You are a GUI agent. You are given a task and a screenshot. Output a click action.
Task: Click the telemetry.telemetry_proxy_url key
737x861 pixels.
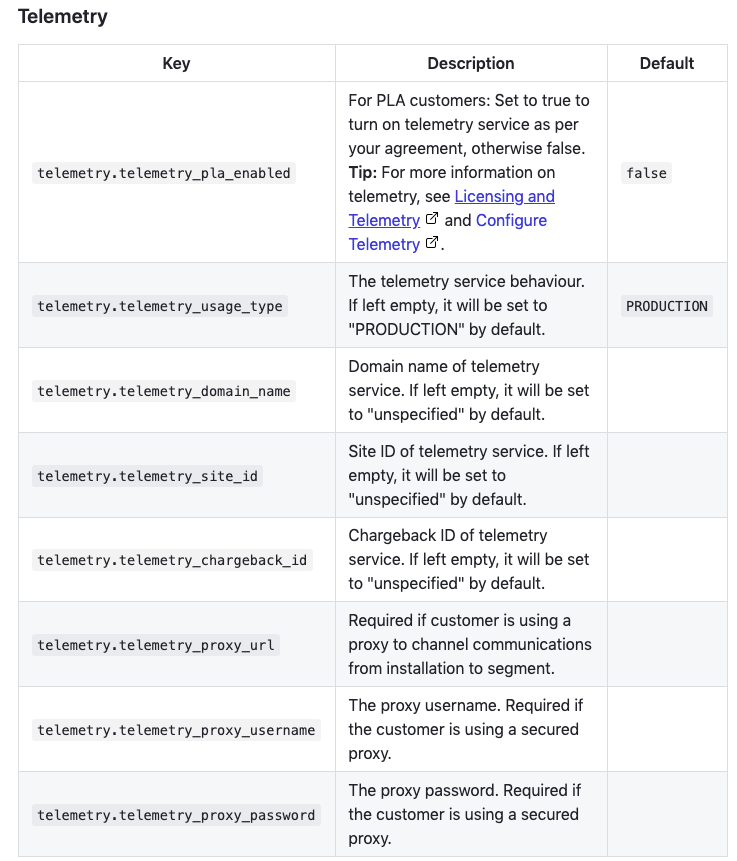pyautogui.click(x=156, y=645)
